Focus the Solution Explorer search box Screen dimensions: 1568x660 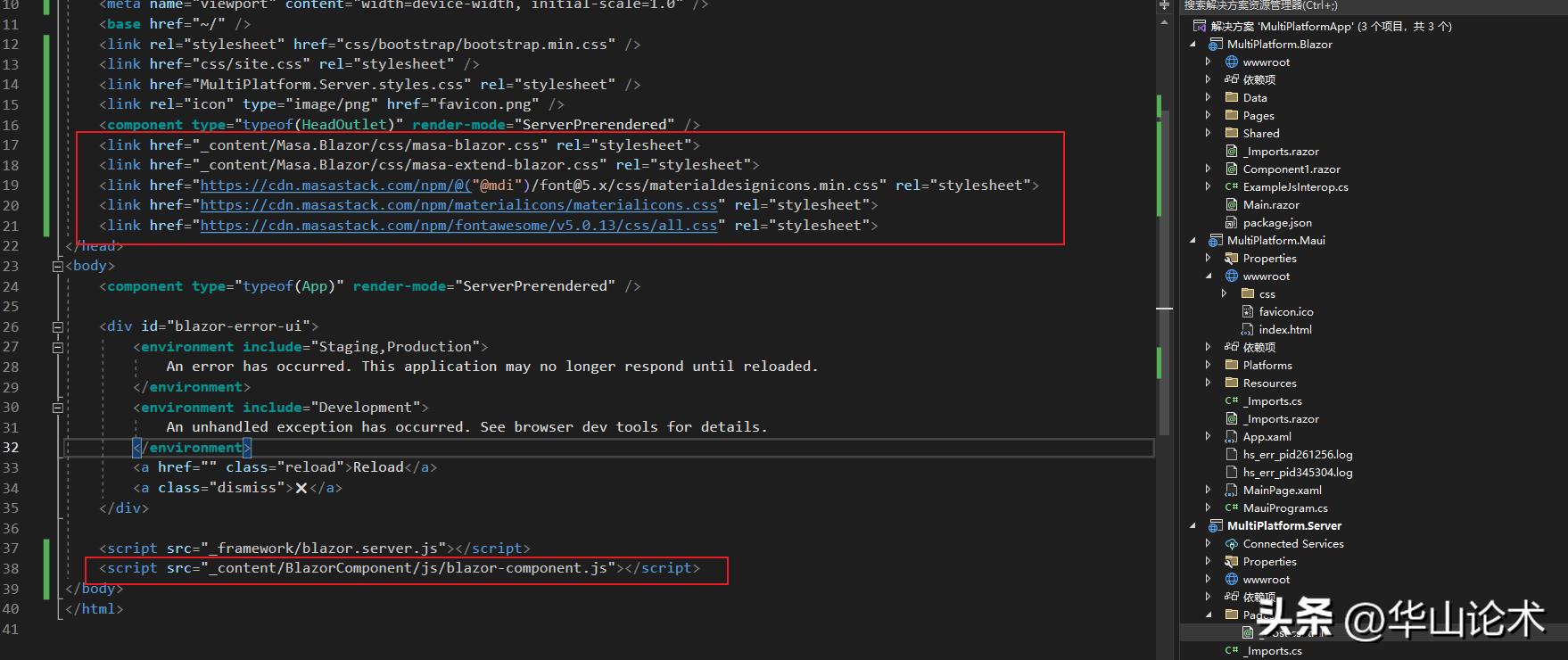(x=1374, y=5)
